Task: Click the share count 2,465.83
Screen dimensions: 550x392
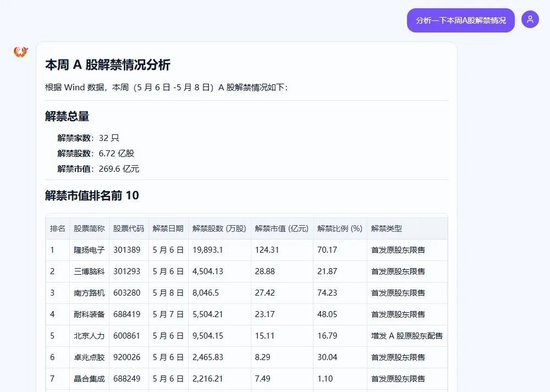Action: click(208, 357)
